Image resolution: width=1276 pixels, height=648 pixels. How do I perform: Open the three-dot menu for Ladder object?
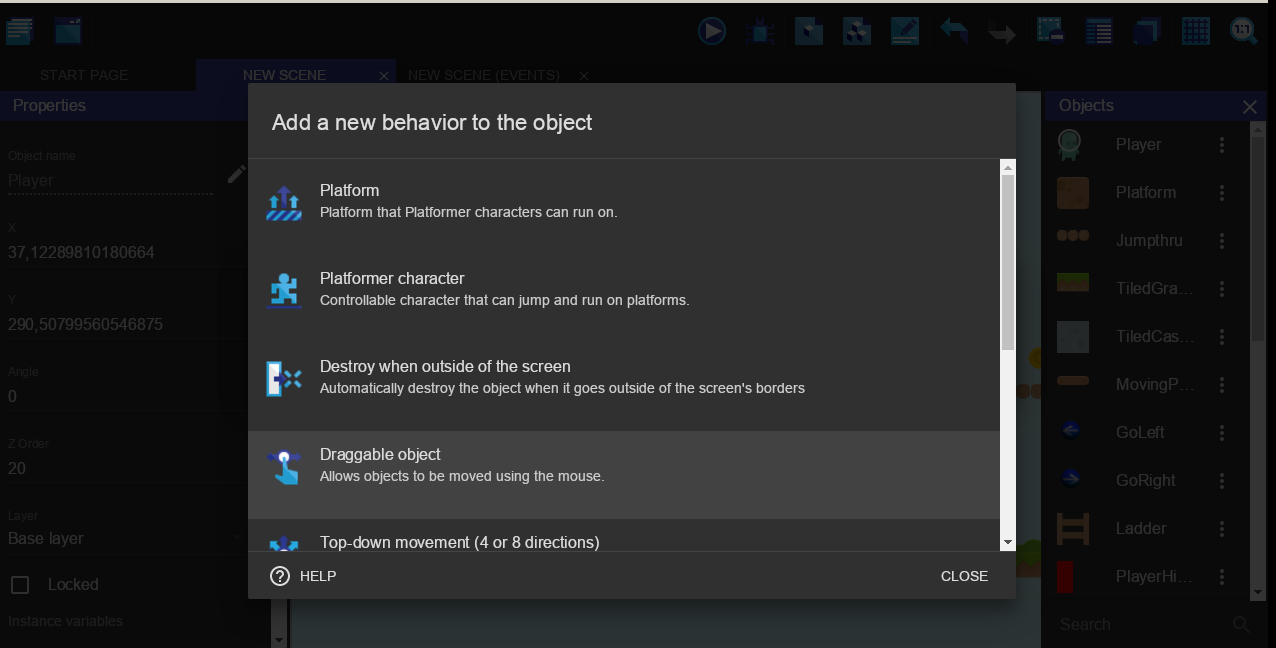point(1222,529)
